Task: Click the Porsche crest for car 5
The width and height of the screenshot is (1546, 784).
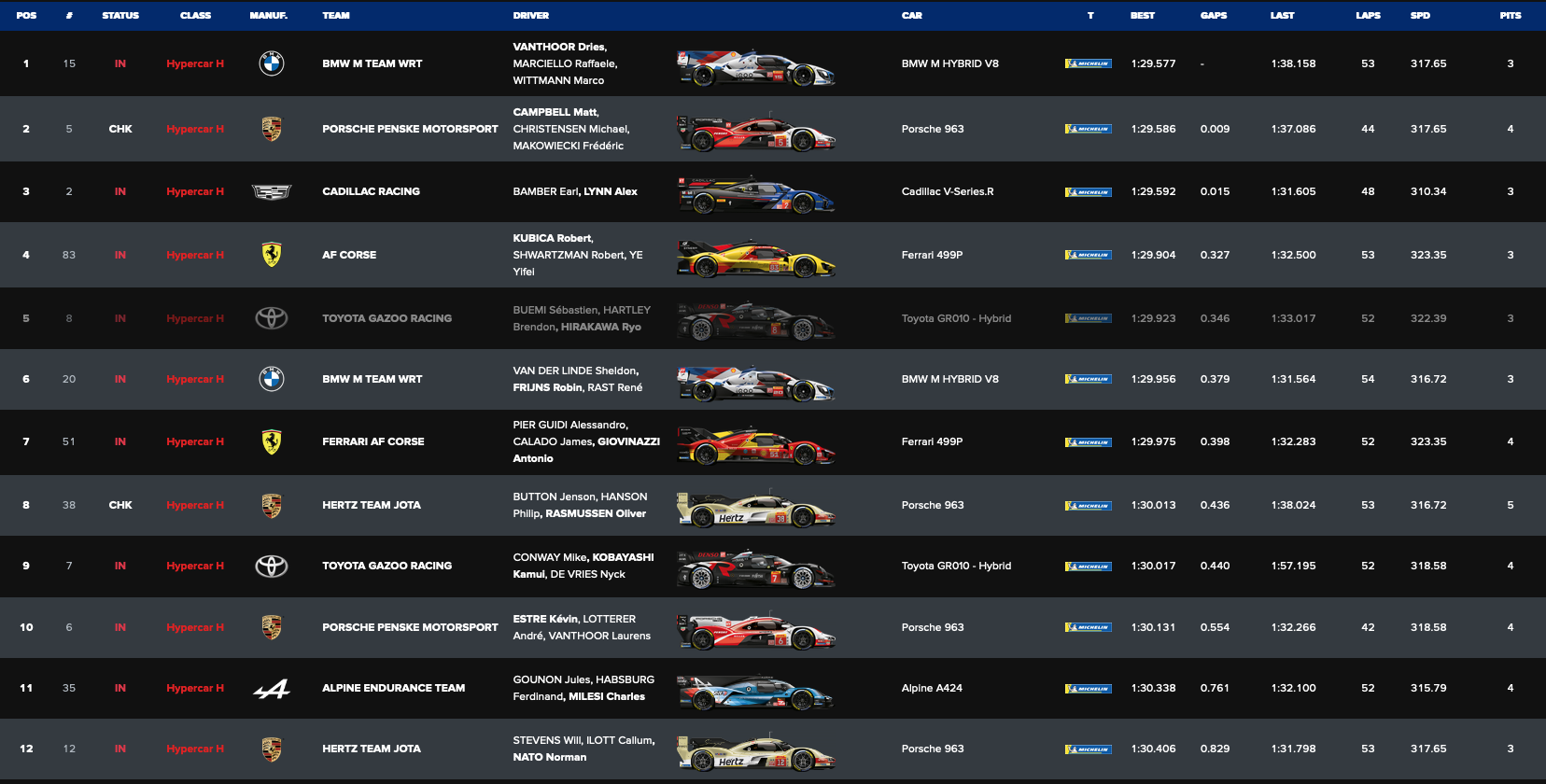Action: click(x=272, y=129)
